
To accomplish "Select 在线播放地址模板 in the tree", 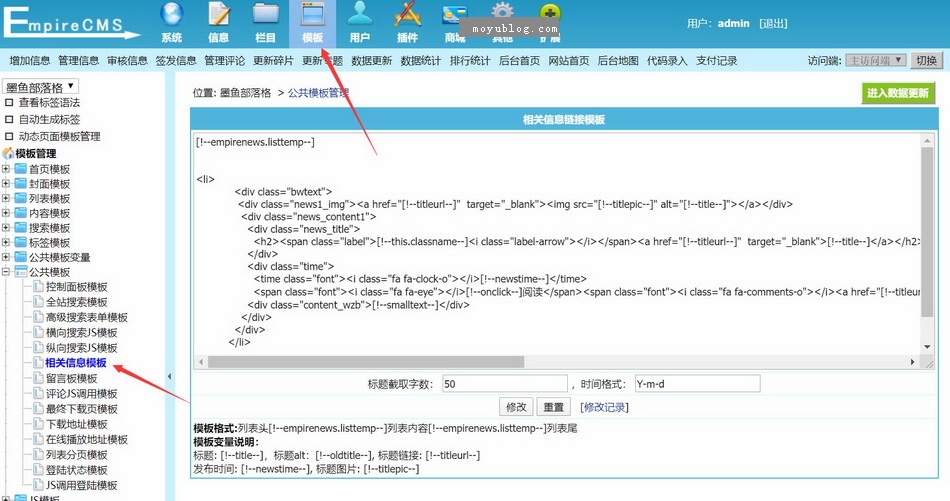I will click(x=87, y=439).
